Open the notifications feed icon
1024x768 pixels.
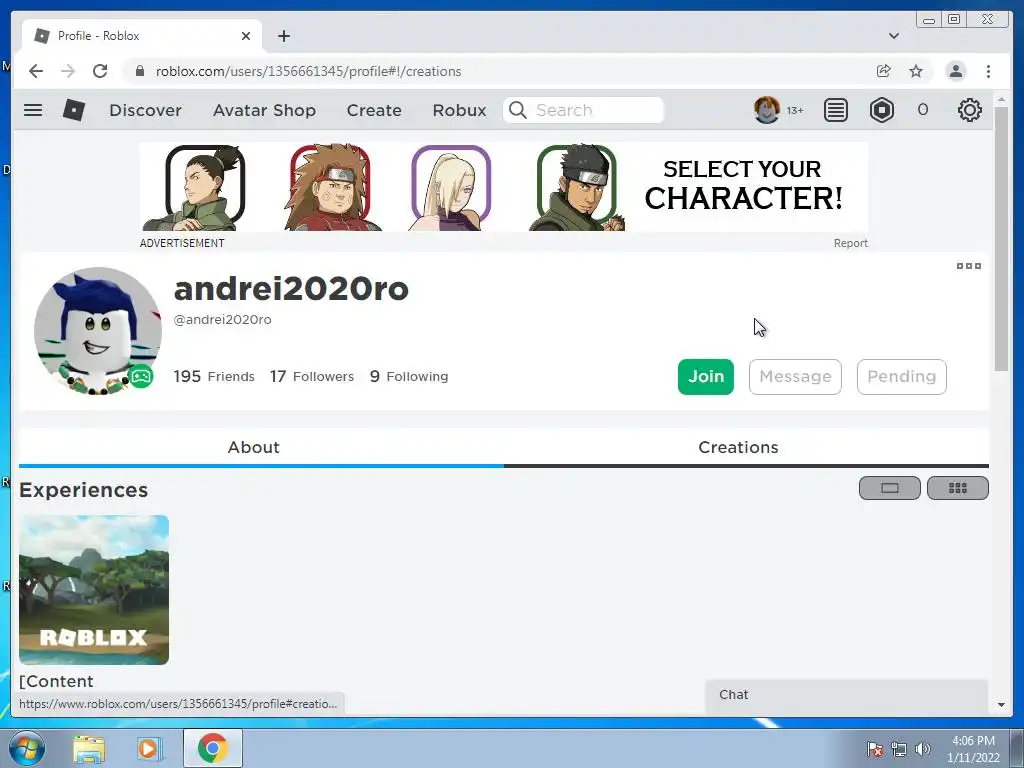835,110
